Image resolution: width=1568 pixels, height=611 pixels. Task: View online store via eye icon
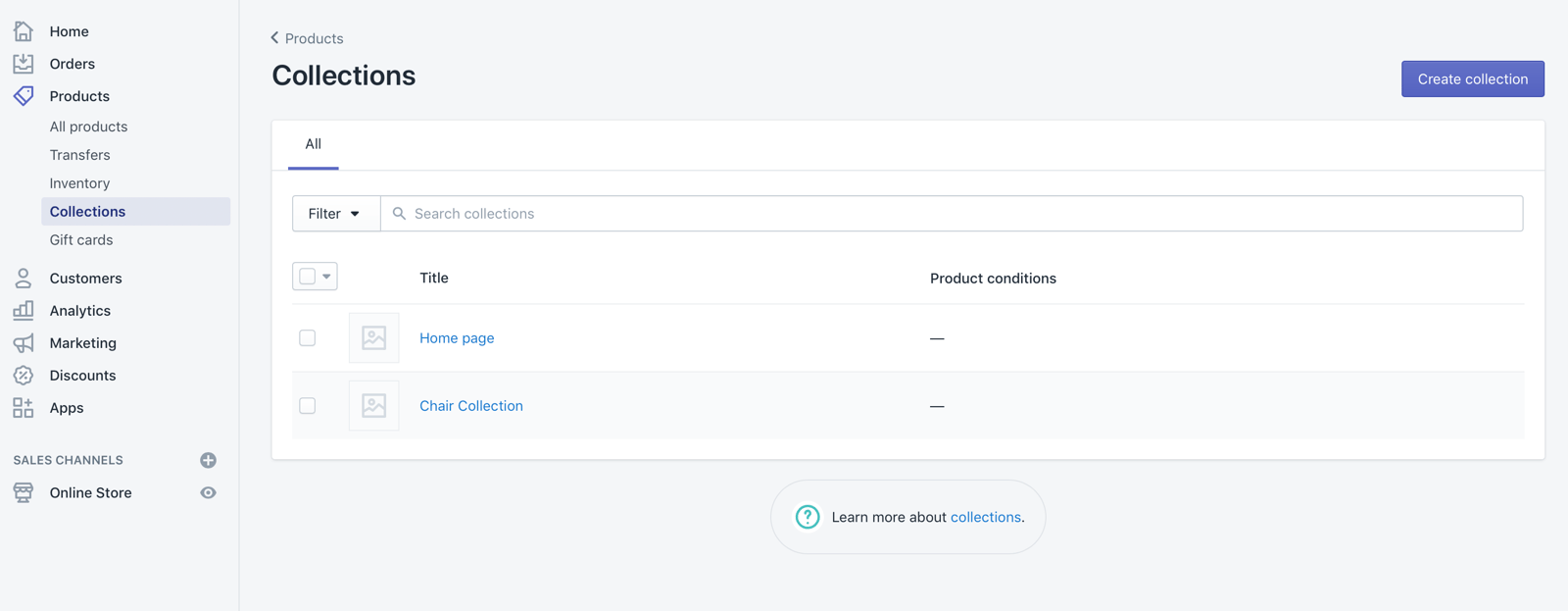pyautogui.click(x=208, y=492)
